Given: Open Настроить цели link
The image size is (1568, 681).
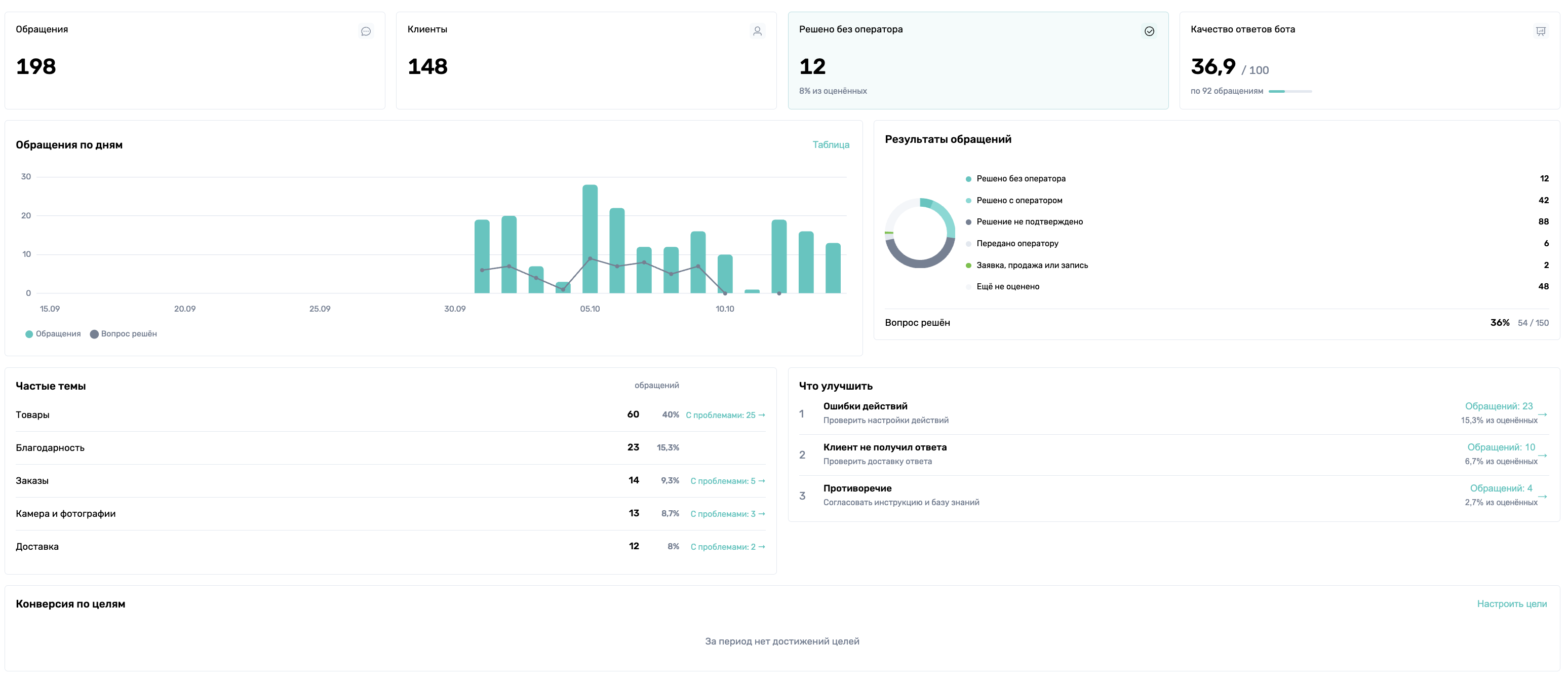Looking at the screenshot, I should (x=1512, y=603).
